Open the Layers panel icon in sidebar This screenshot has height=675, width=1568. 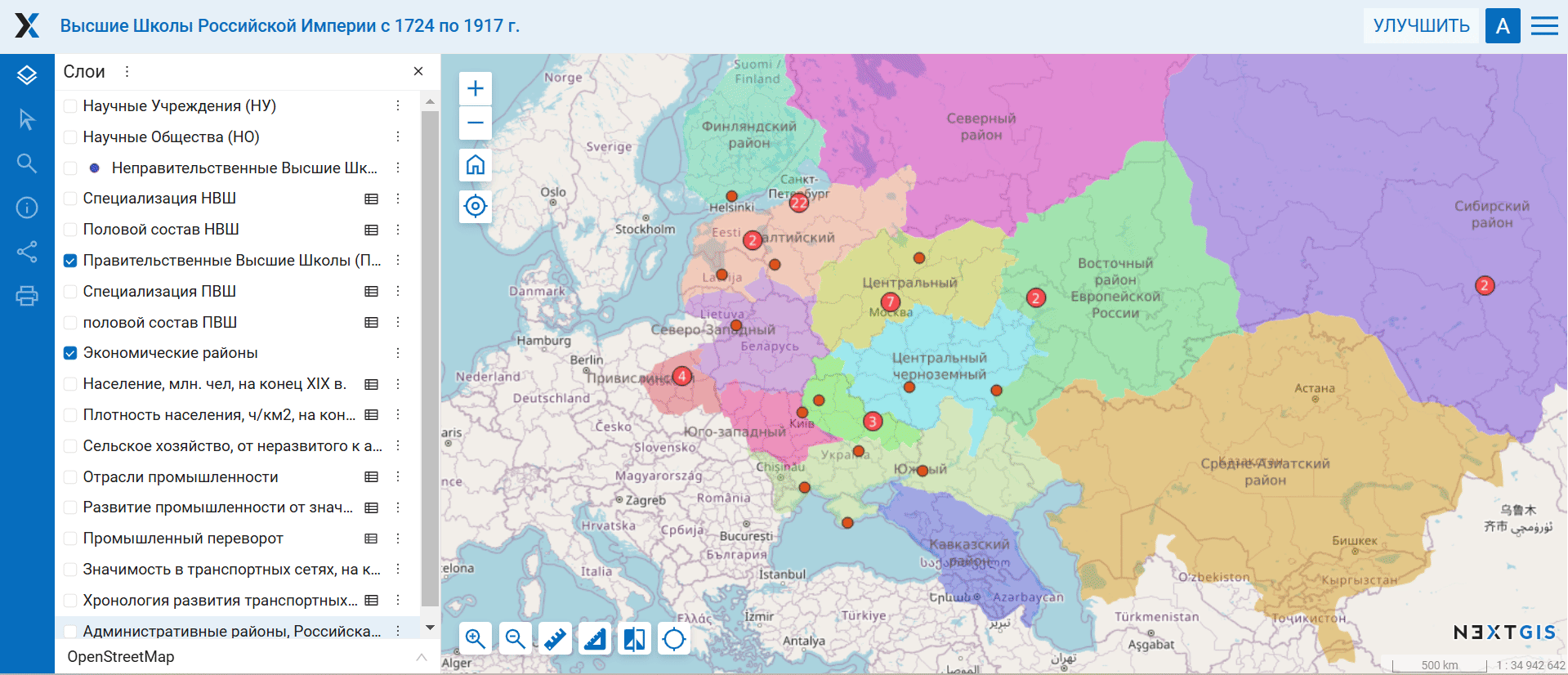27,75
